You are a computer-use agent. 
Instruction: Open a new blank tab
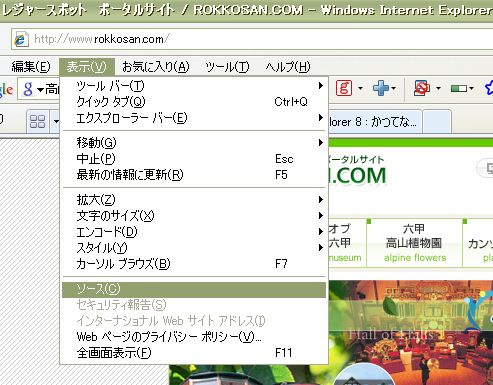[437, 122]
